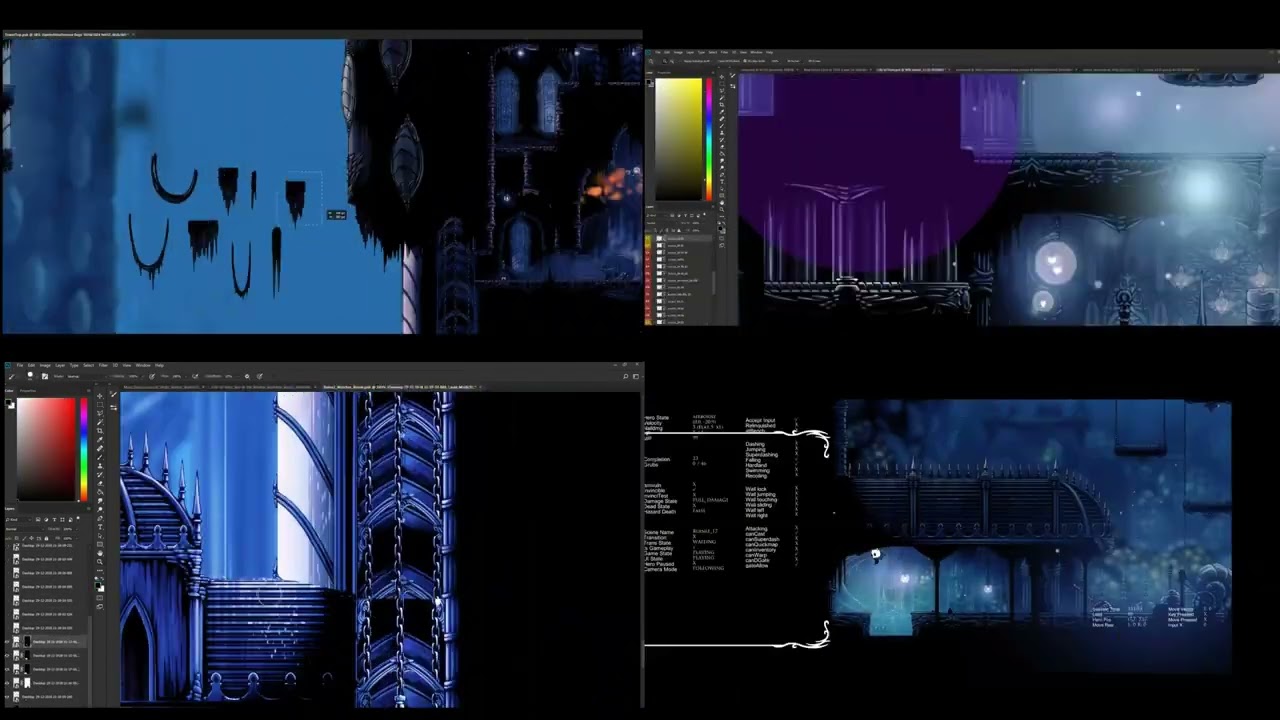
Task: Select Hand tool in bottom-left Photoshop
Action: click(x=100, y=553)
